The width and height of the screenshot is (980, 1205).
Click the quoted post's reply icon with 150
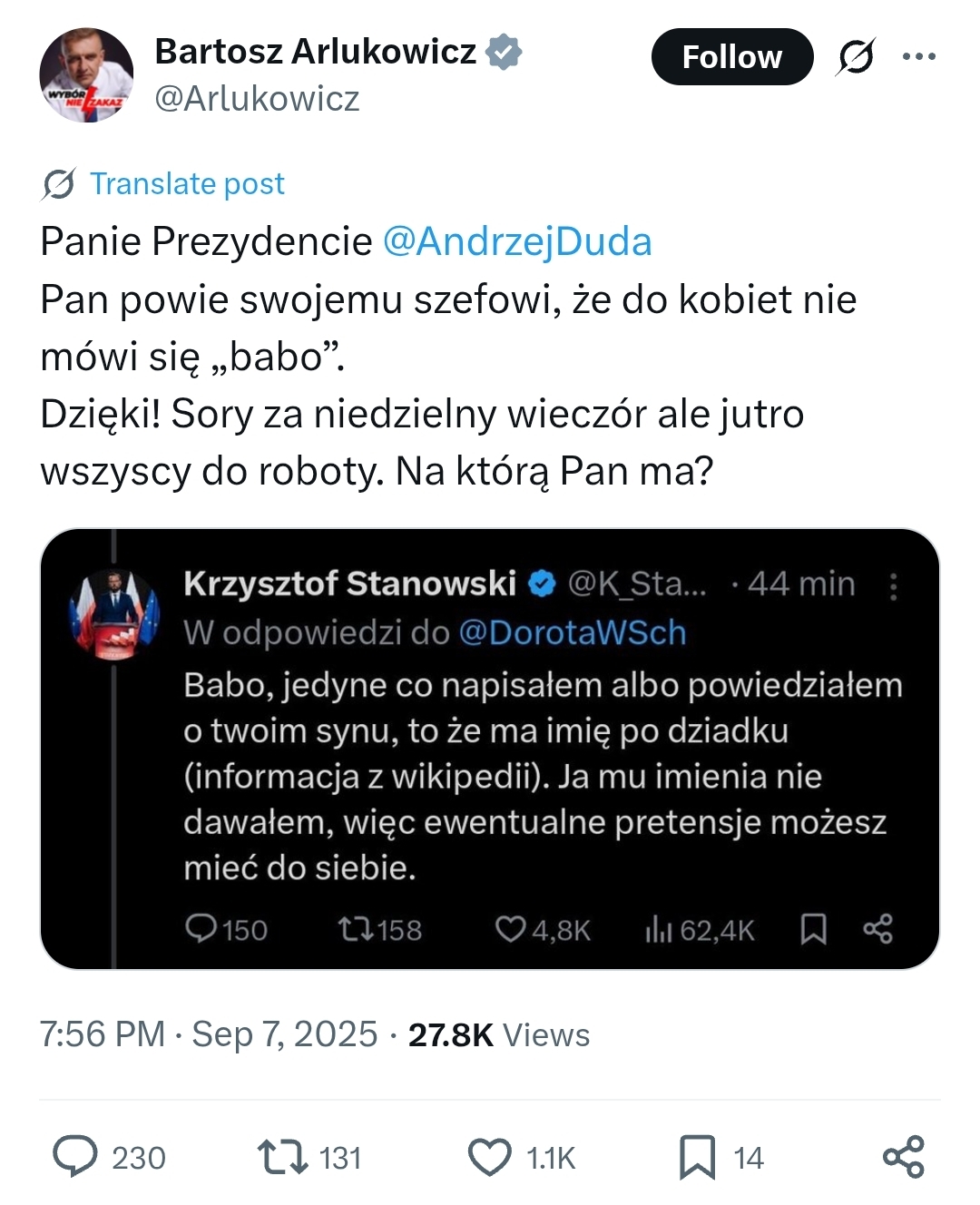click(x=201, y=928)
